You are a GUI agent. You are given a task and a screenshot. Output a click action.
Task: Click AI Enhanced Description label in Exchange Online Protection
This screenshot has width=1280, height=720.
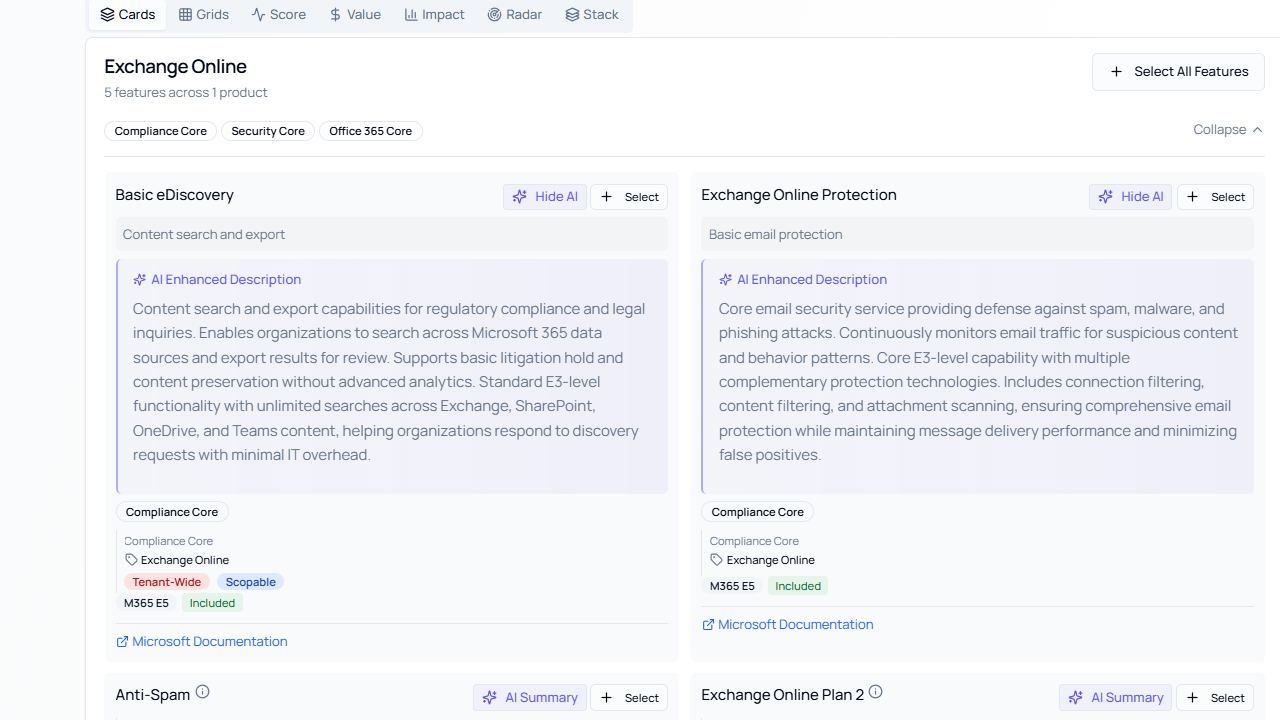coord(803,280)
